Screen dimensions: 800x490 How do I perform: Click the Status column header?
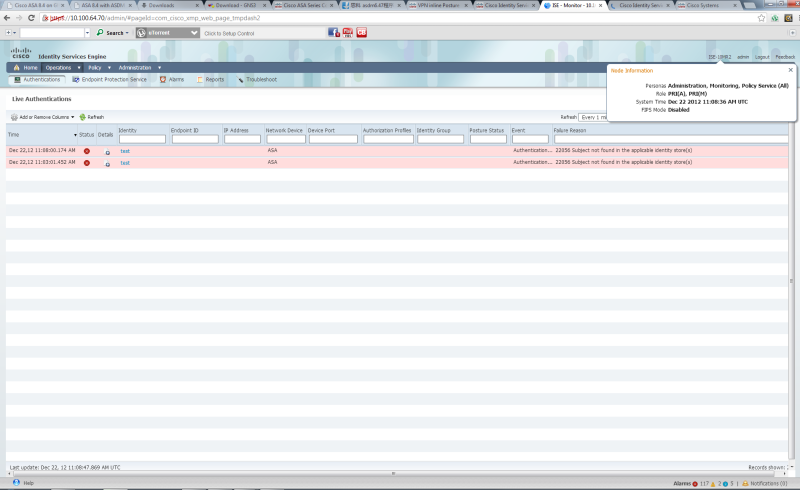[87, 135]
